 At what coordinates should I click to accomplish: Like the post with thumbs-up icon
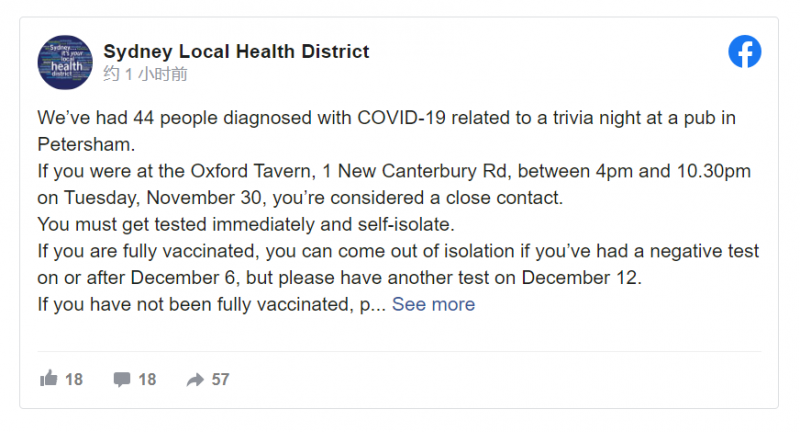tap(49, 378)
